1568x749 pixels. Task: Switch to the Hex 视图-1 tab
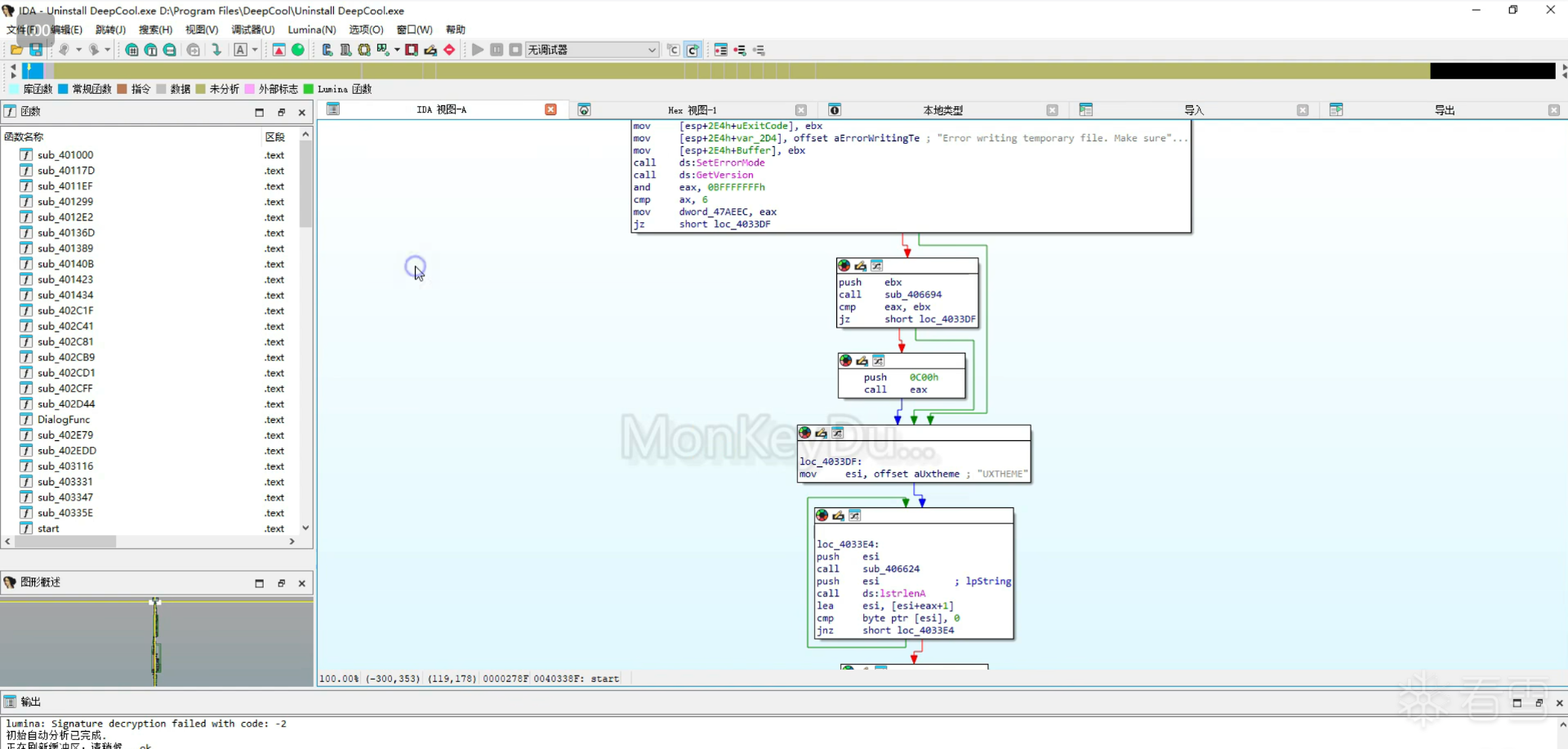coord(692,109)
